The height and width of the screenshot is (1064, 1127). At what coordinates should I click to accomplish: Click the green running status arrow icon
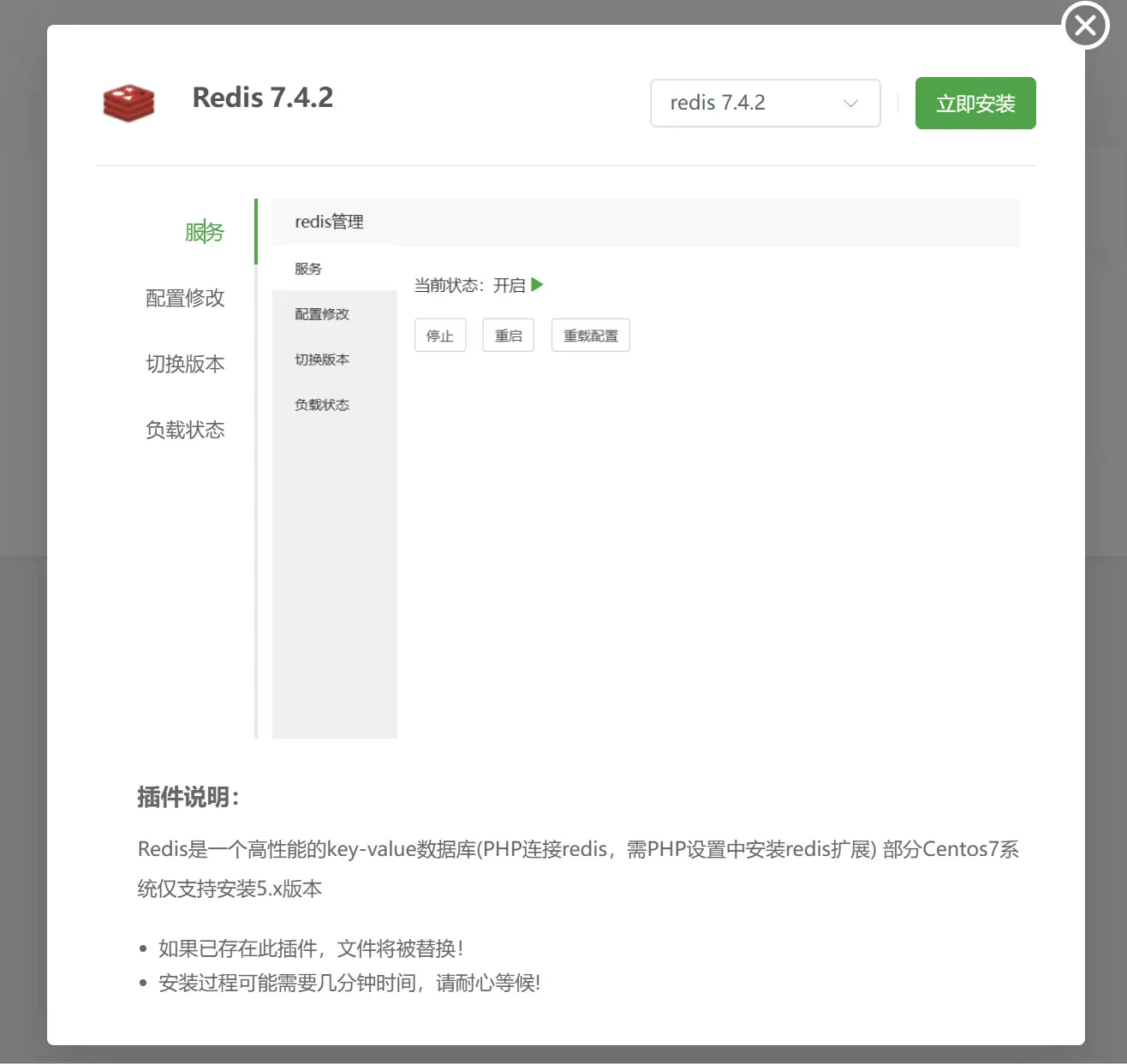537,285
